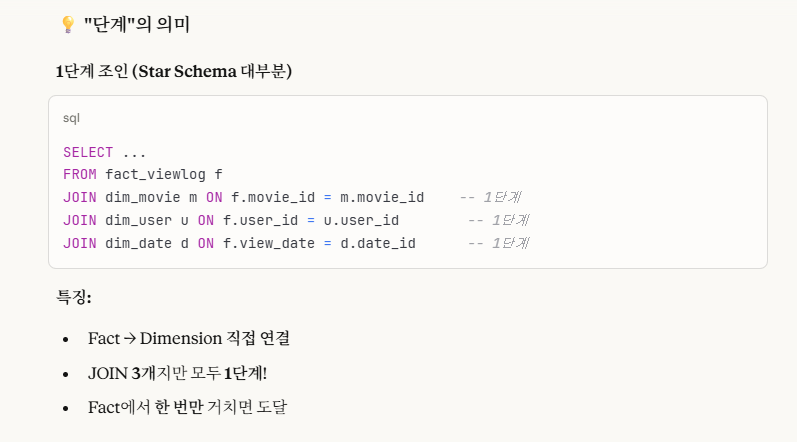Image resolution: width=797 pixels, height=442 pixels.
Task: Click the "특징:" label
Action: coord(74,297)
